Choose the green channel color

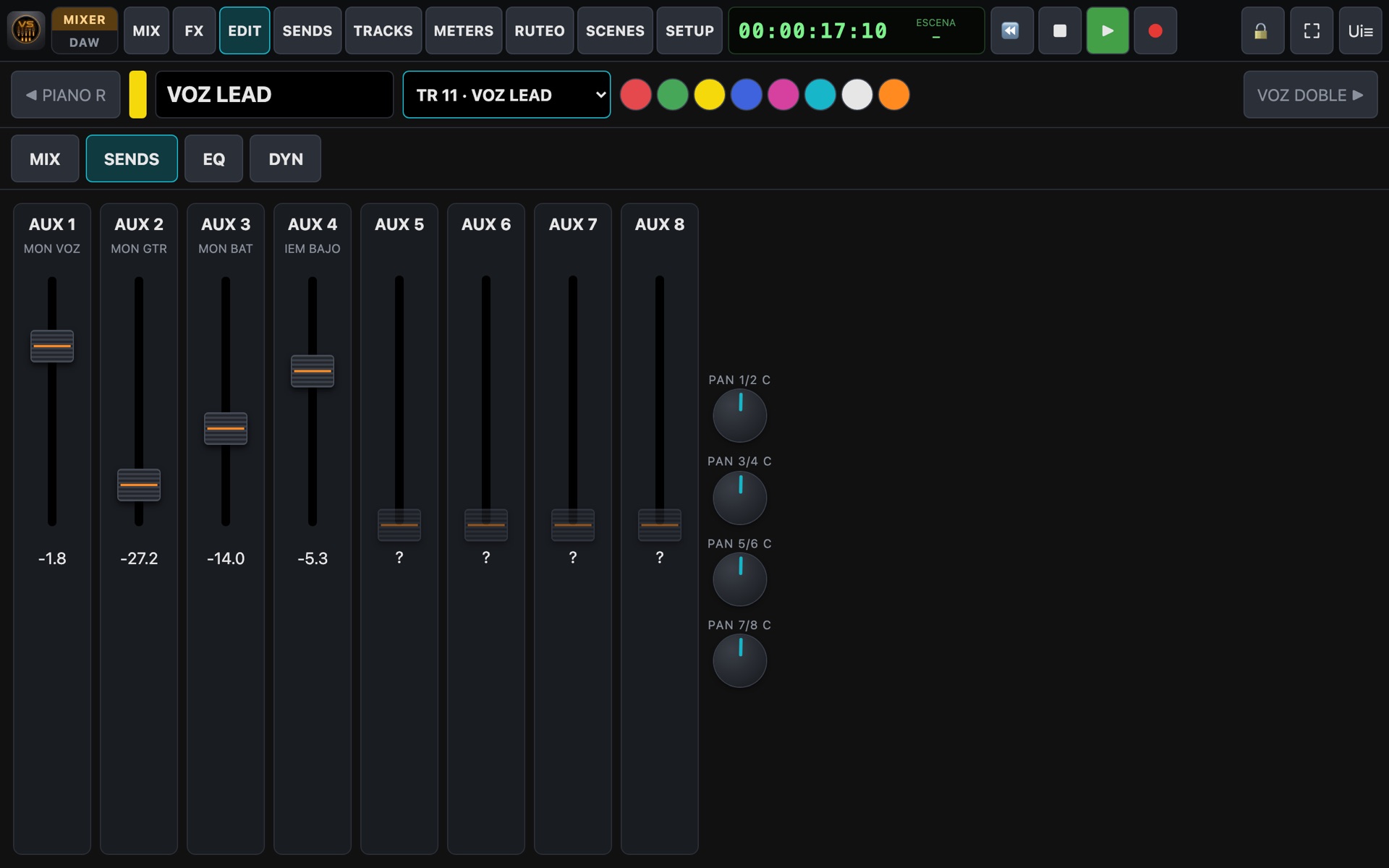coord(673,95)
